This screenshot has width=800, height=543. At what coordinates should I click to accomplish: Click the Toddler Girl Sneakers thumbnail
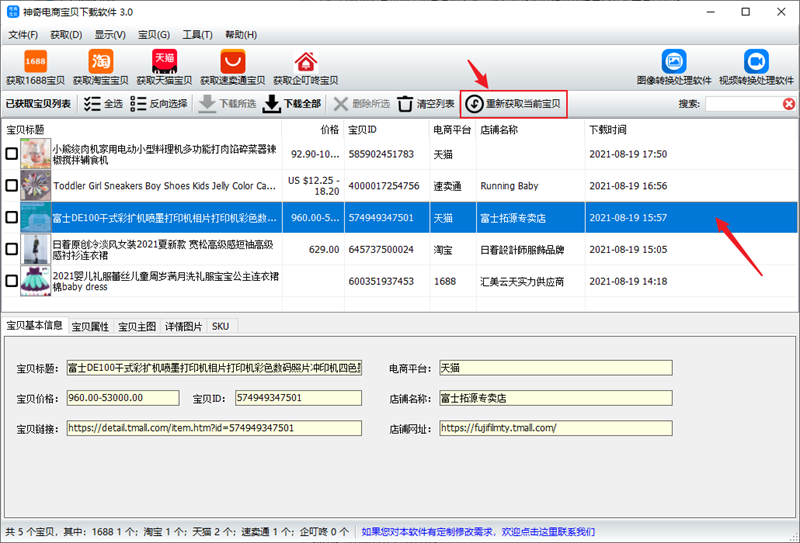pos(35,185)
